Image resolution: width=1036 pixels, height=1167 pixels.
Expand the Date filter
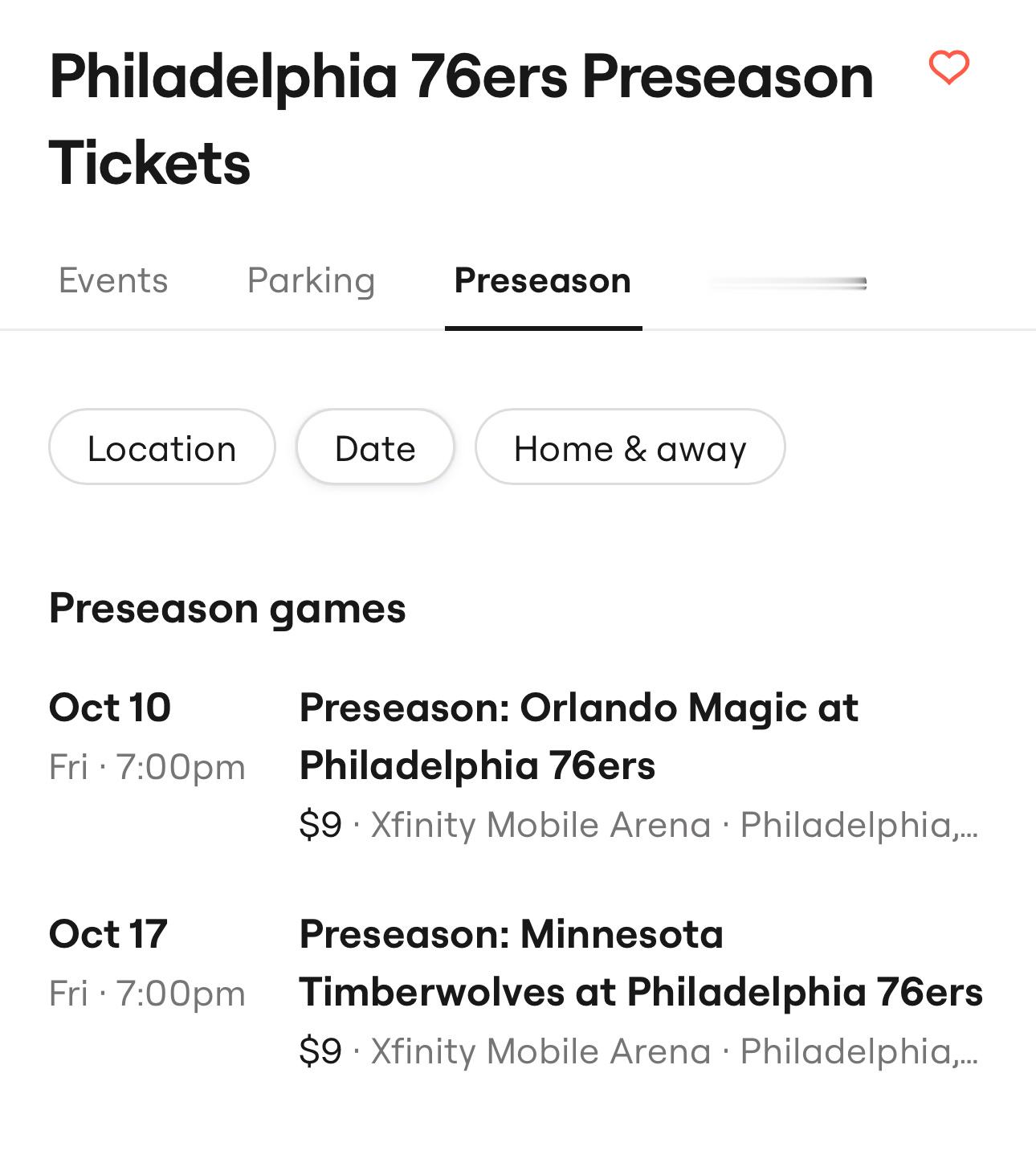(x=375, y=447)
